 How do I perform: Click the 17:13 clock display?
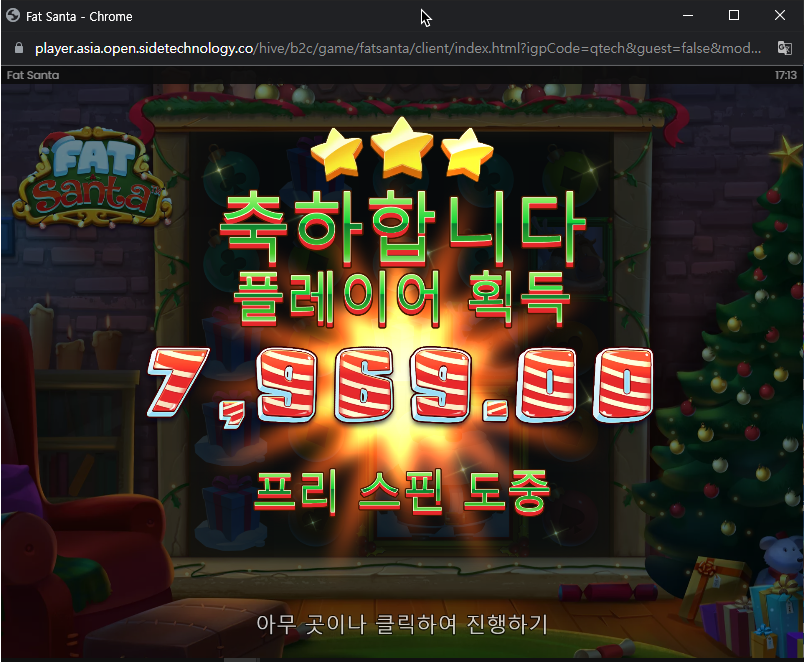pyautogui.click(x=786, y=75)
